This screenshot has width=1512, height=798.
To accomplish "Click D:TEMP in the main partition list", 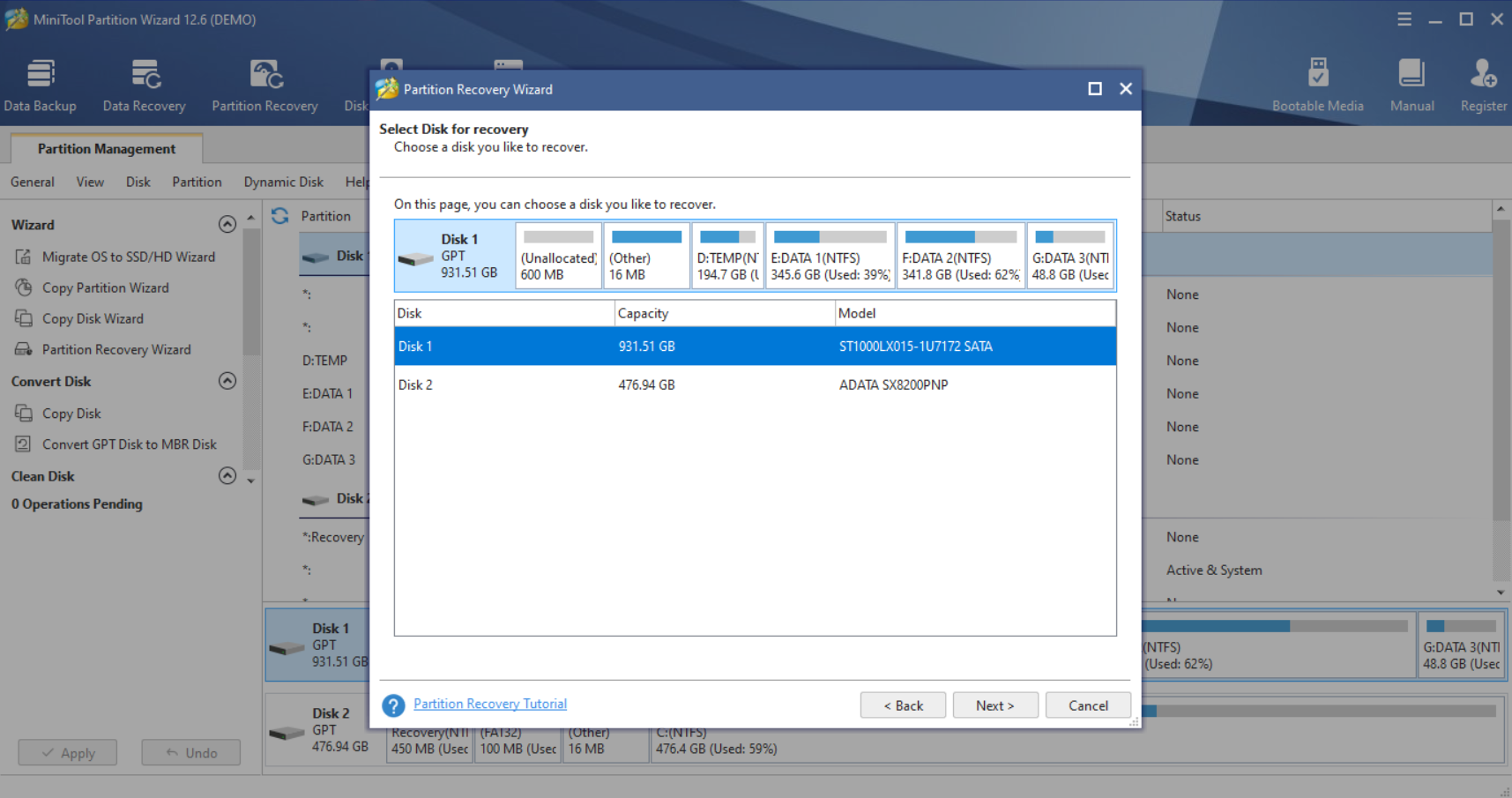I will pyautogui.click(x=324, y=360).
